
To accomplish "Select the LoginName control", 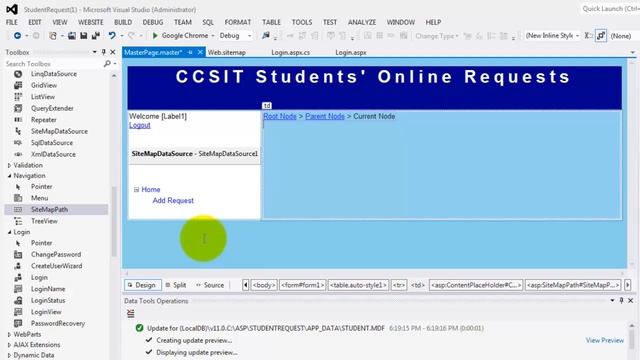I will (48, 289).
